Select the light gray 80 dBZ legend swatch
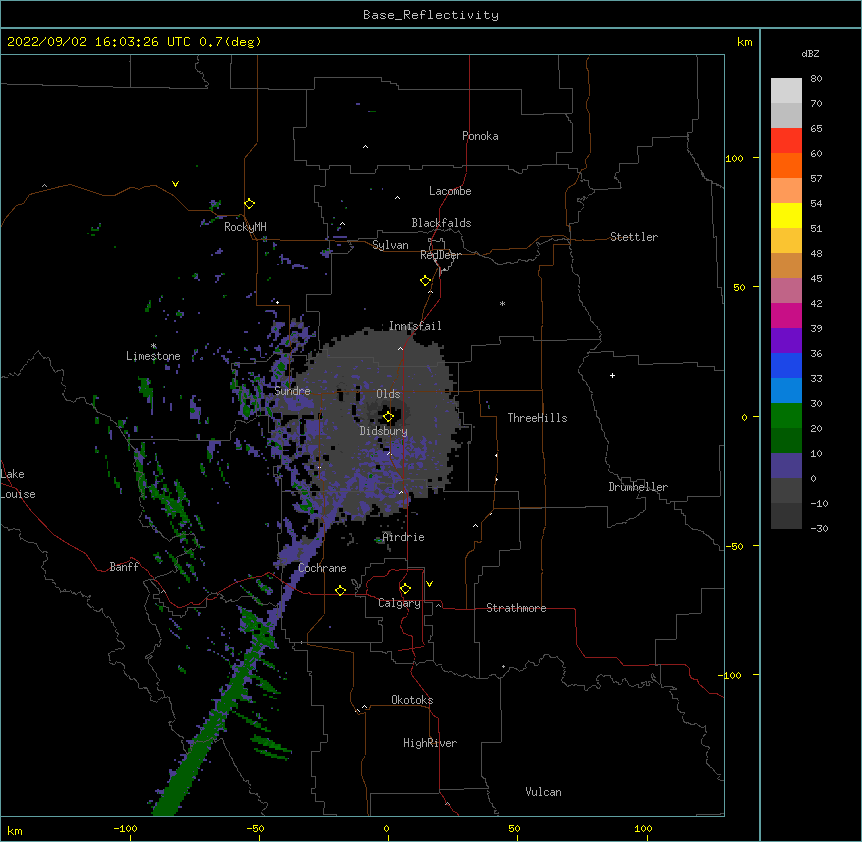 786,90
